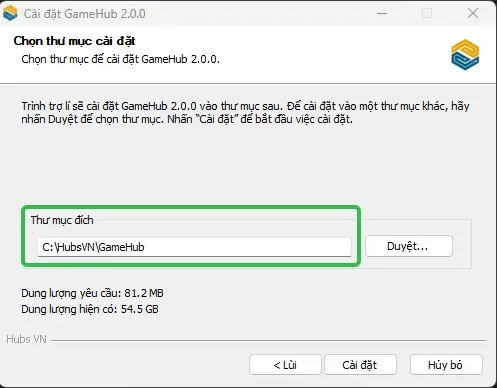Click the GameHub logo in the header
Viewport: 497px width, 388px height.
click(465, 55)
